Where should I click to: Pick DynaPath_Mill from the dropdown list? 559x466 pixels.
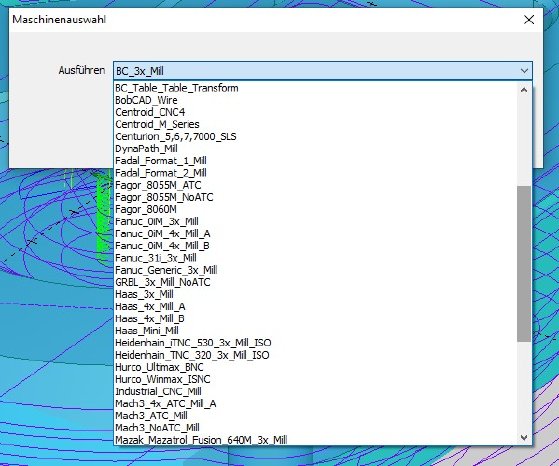(316, 149)
